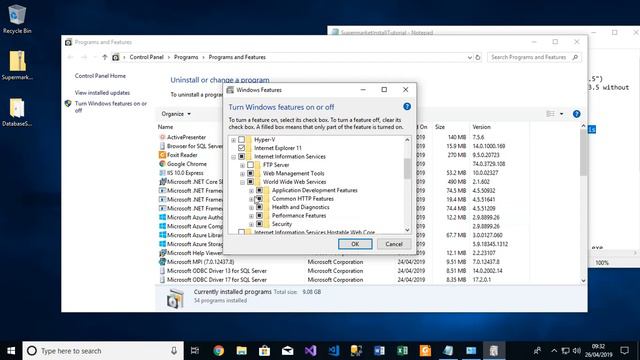
Task: Open File Explorer from the taskbar
Action: click(x=241, y=351)
